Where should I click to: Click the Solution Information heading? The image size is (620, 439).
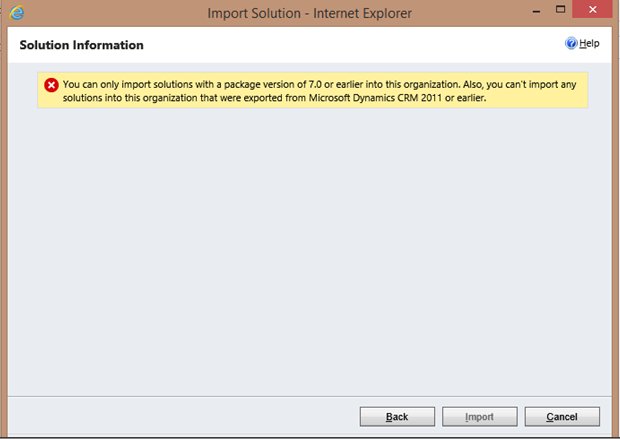(81, 46)
